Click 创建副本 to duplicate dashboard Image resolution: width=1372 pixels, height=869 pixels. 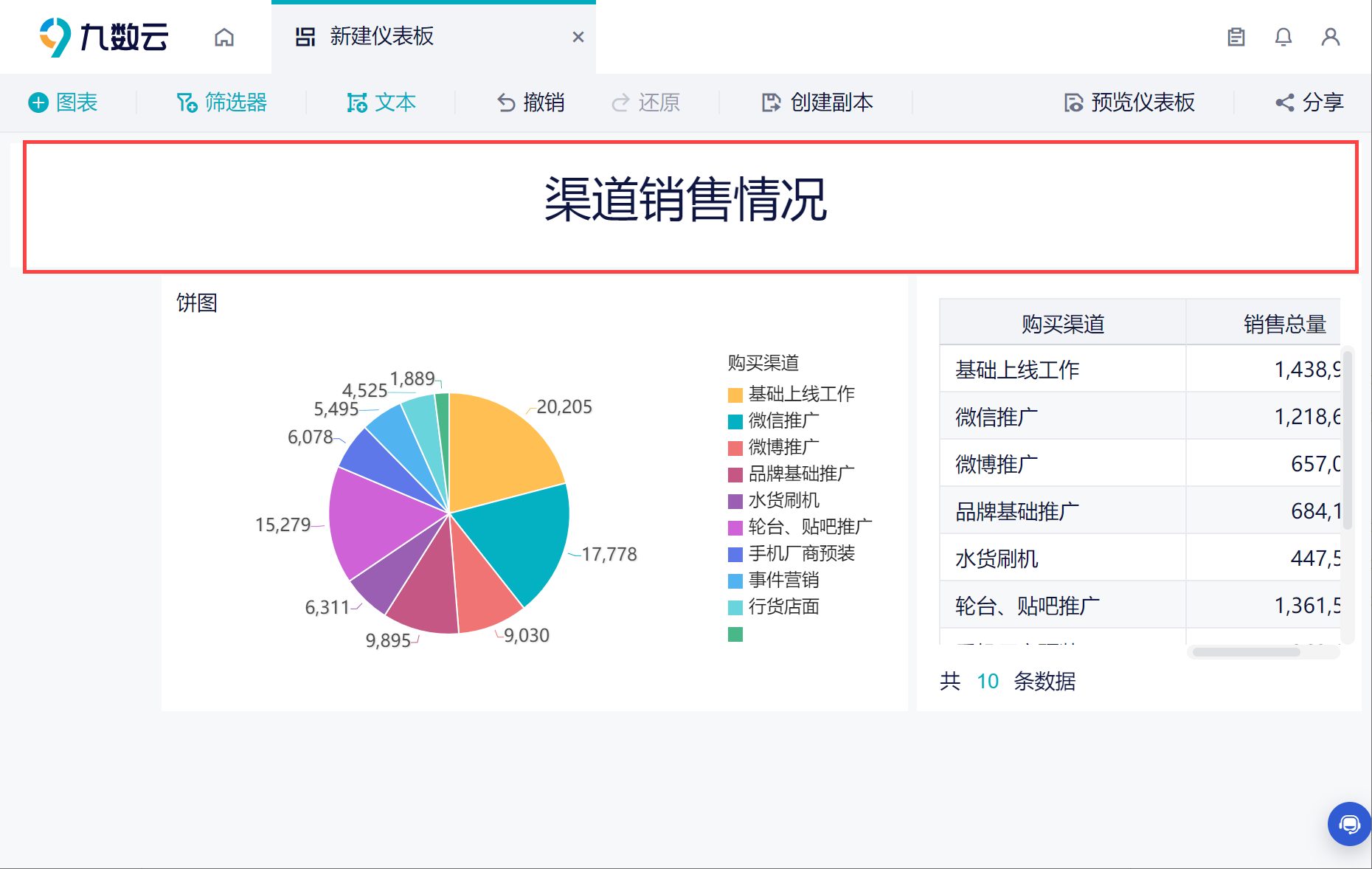pyautogui.click(x=817, y=103)
